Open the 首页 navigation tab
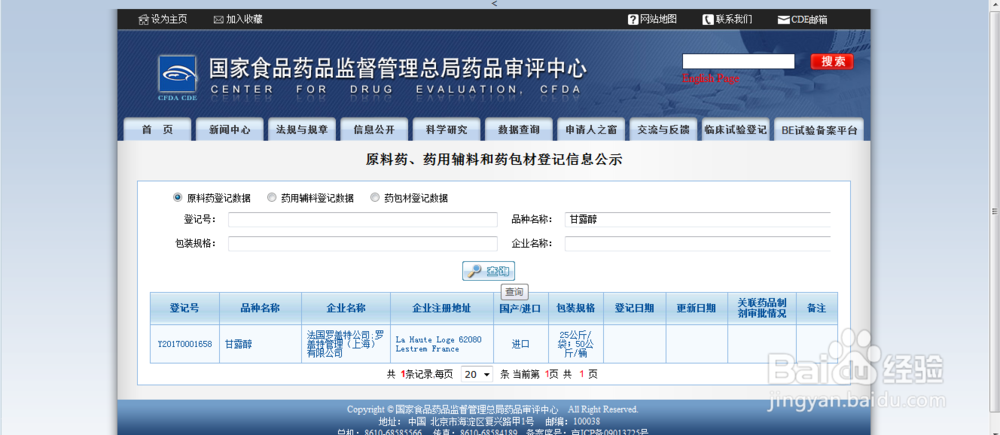The height and width of the screenshot is (435, 1000). click(158, 129)
